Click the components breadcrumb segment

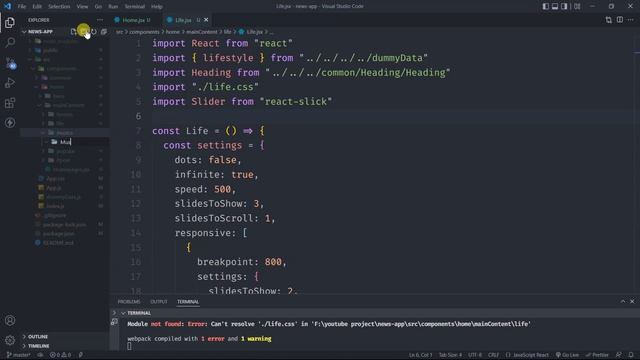(144, 31)
